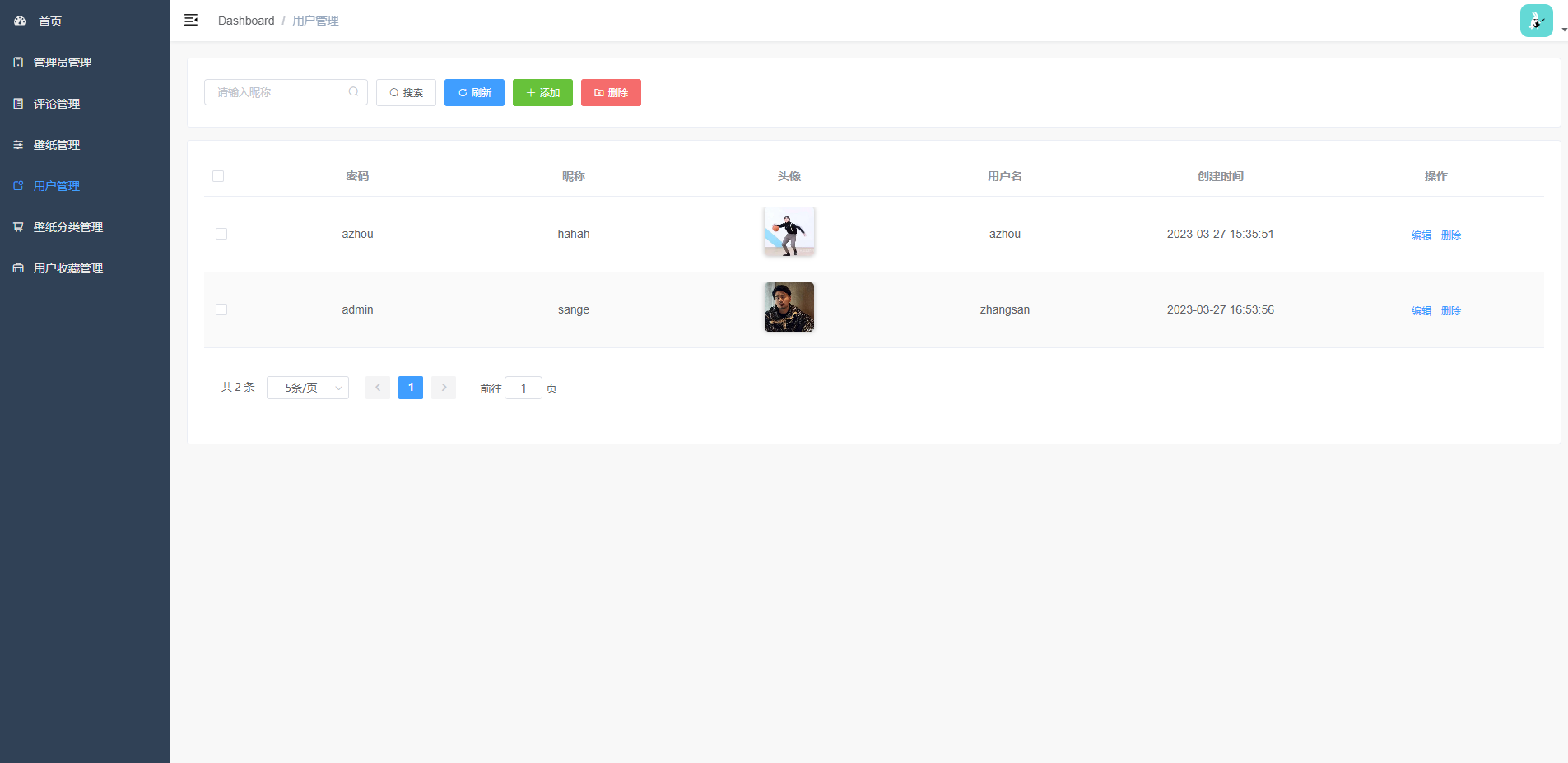The width and height of the screenshot is (1568, 763).
Task: Click the magnifier icon inside nickname search box
Action: tap(353, 92)
